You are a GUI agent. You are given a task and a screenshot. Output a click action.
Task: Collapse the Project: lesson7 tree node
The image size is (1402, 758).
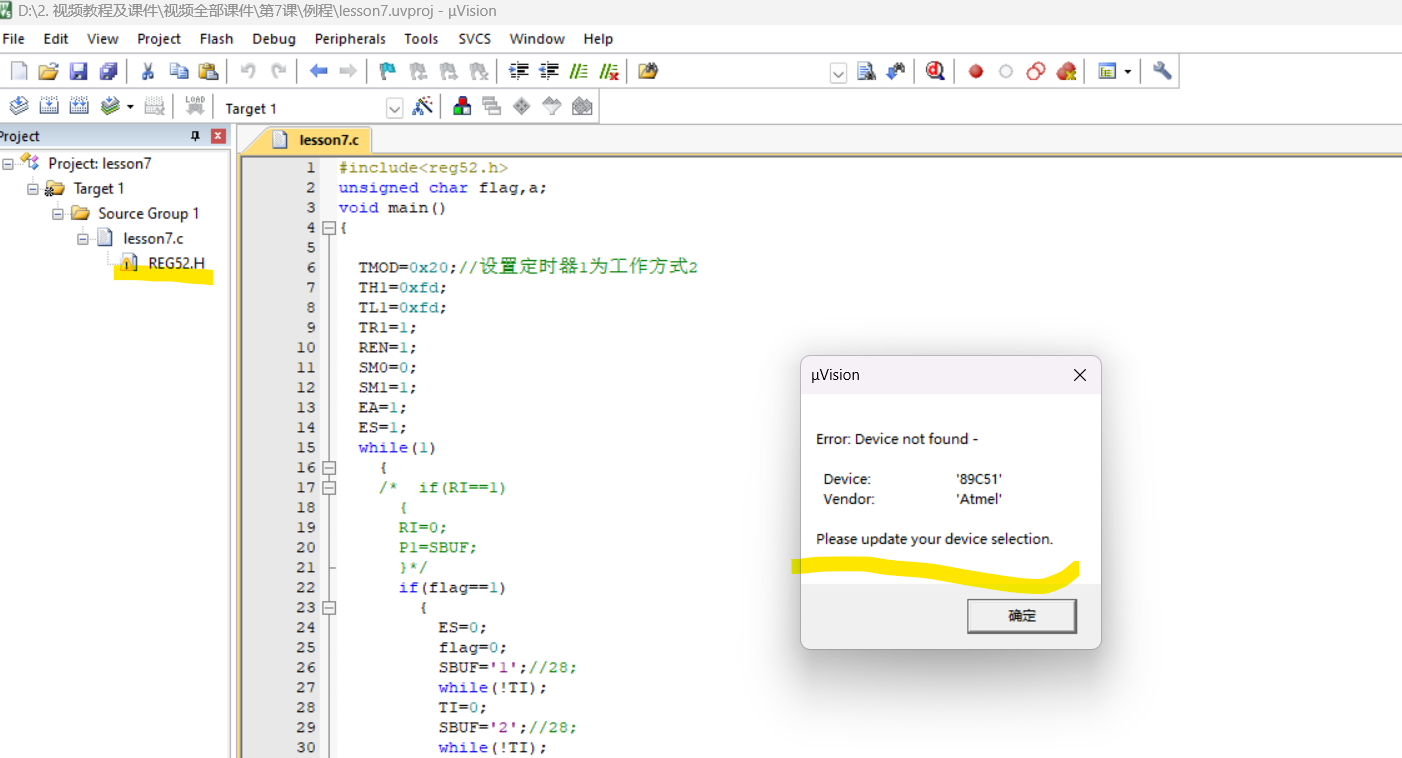[x=8, y=163]
